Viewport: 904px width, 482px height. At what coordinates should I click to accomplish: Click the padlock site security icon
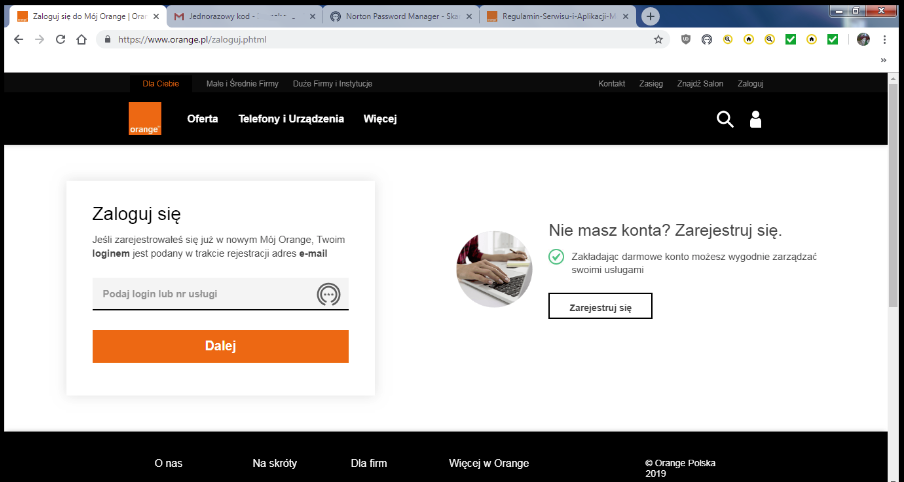pyautogui.click(x=107, y=40)
